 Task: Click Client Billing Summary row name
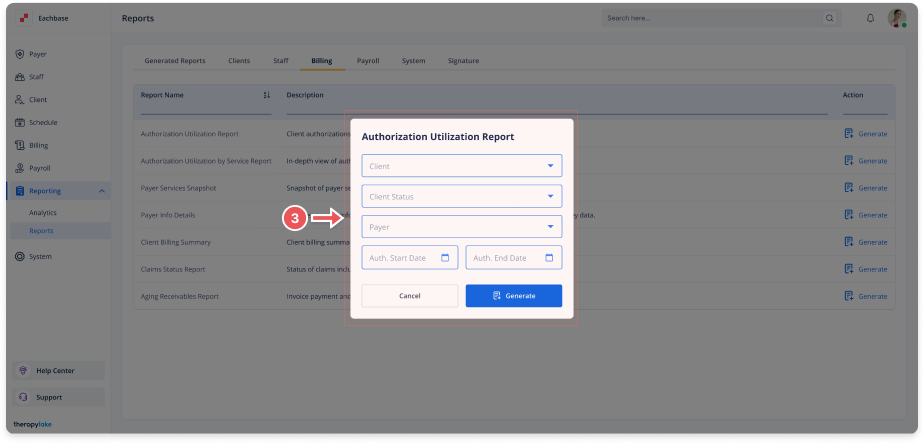[176, 242]
